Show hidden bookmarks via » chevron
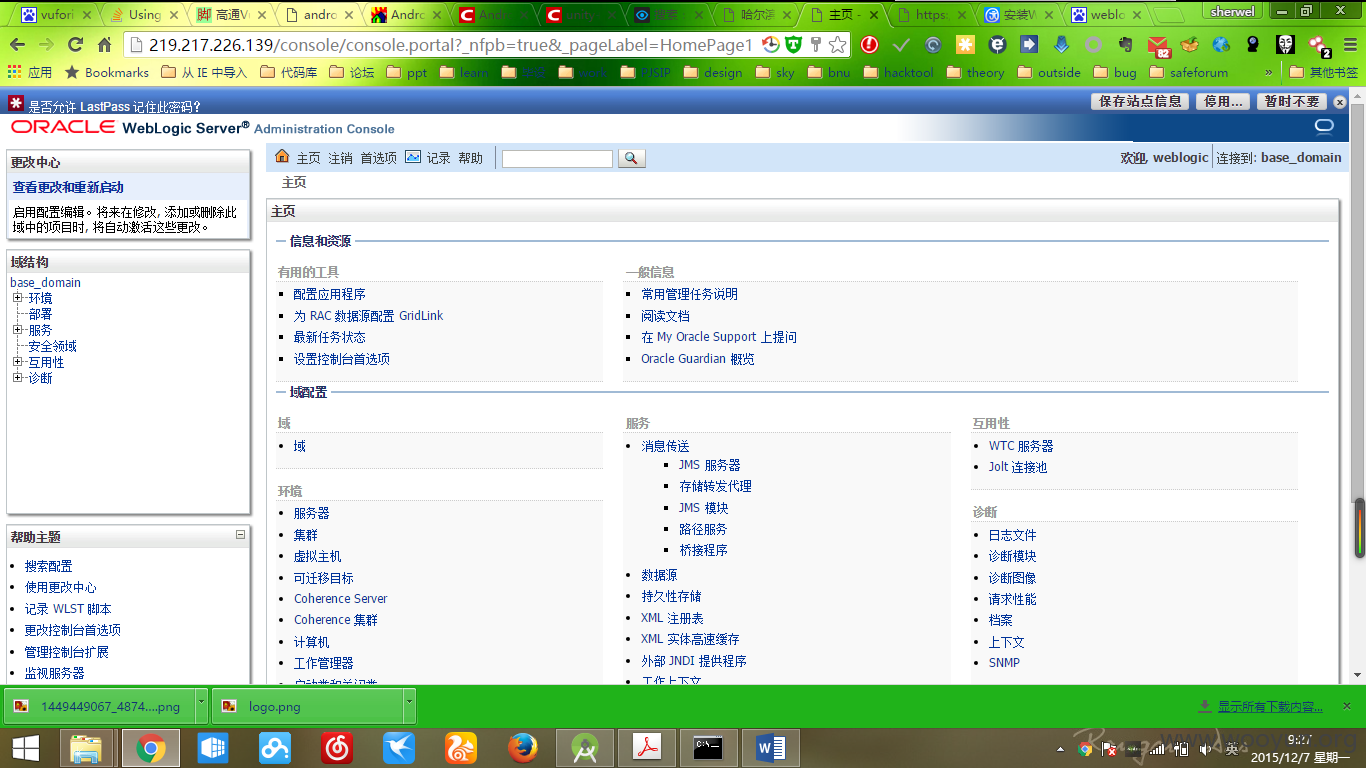Image resolution: width=1366 pixels, height=768 pixels. pyautogui.click(x=1269, y=72)
